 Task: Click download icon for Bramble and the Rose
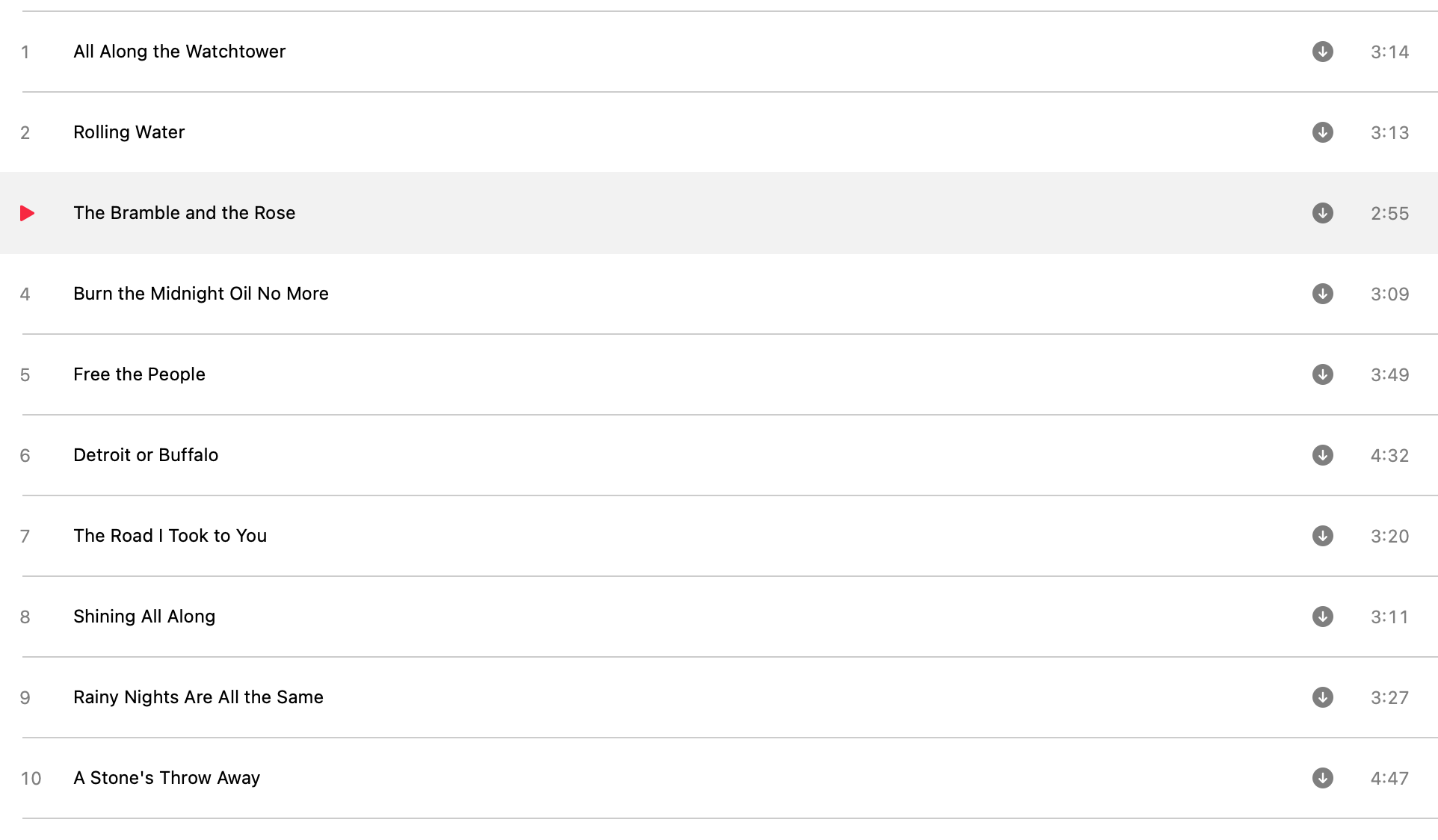click(x=1322, y=213)
